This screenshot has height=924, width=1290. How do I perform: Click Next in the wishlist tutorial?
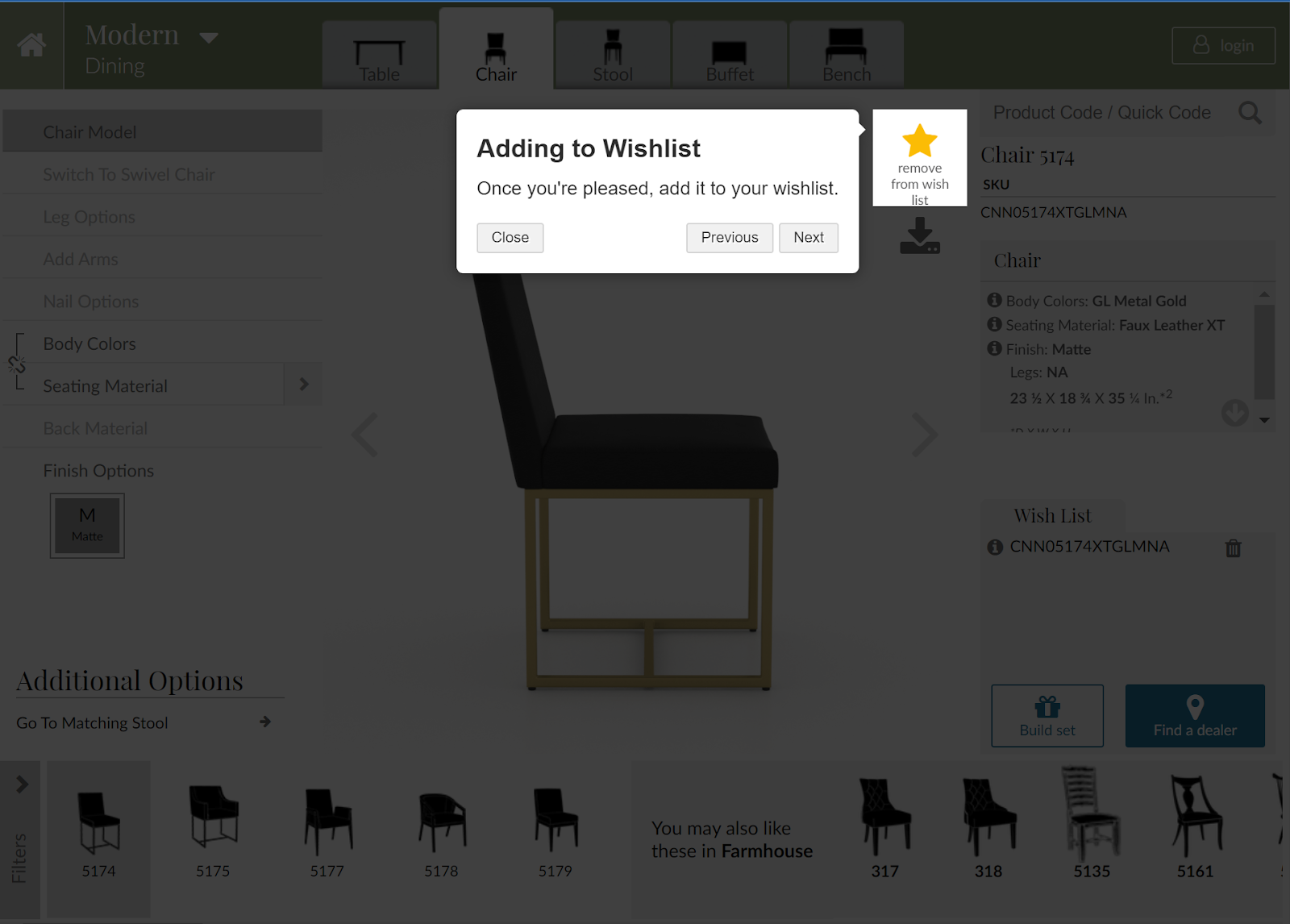[x=808, y=238]
